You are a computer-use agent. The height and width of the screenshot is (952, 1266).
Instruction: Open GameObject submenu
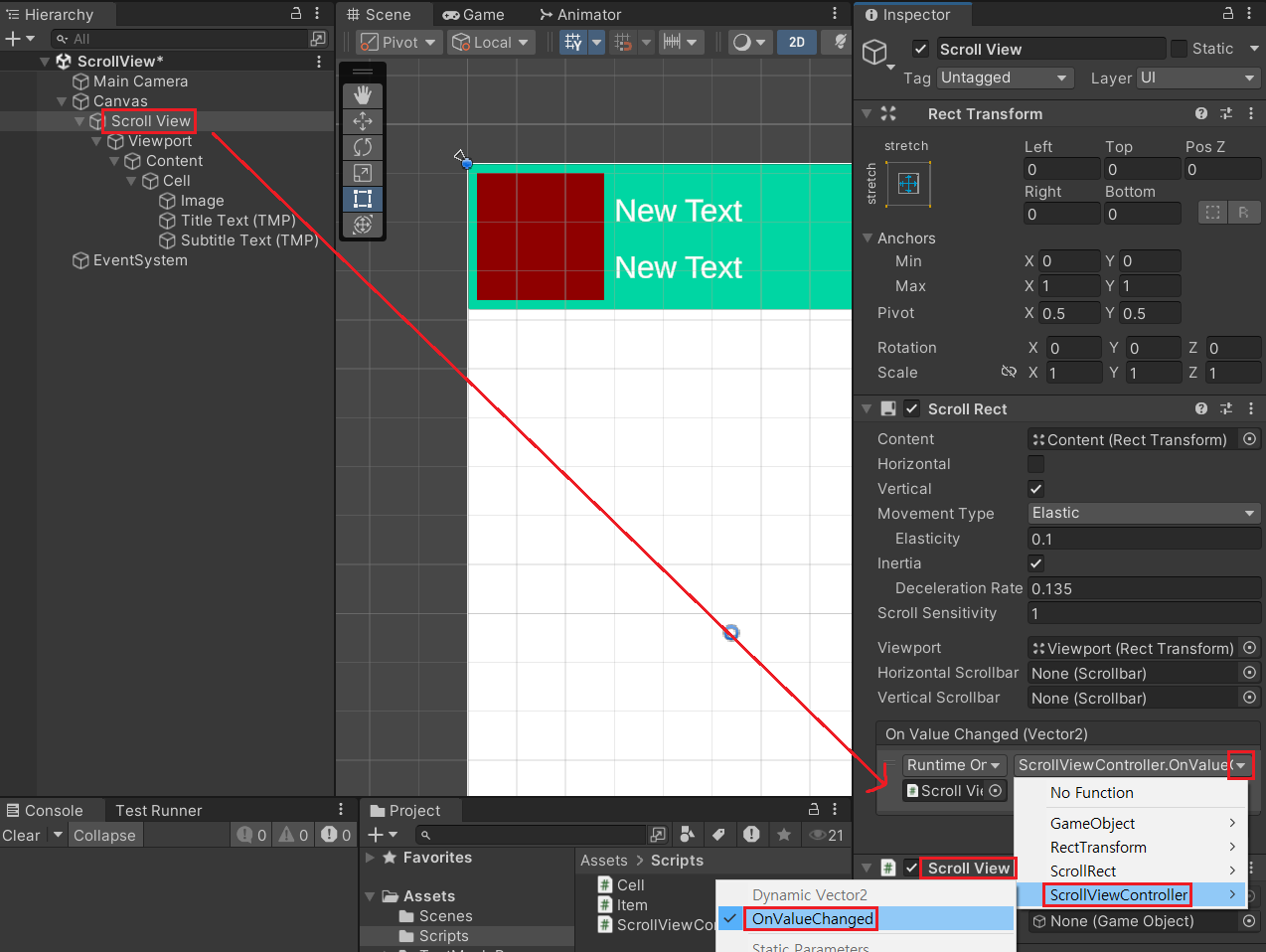[x=1130, y=823]
